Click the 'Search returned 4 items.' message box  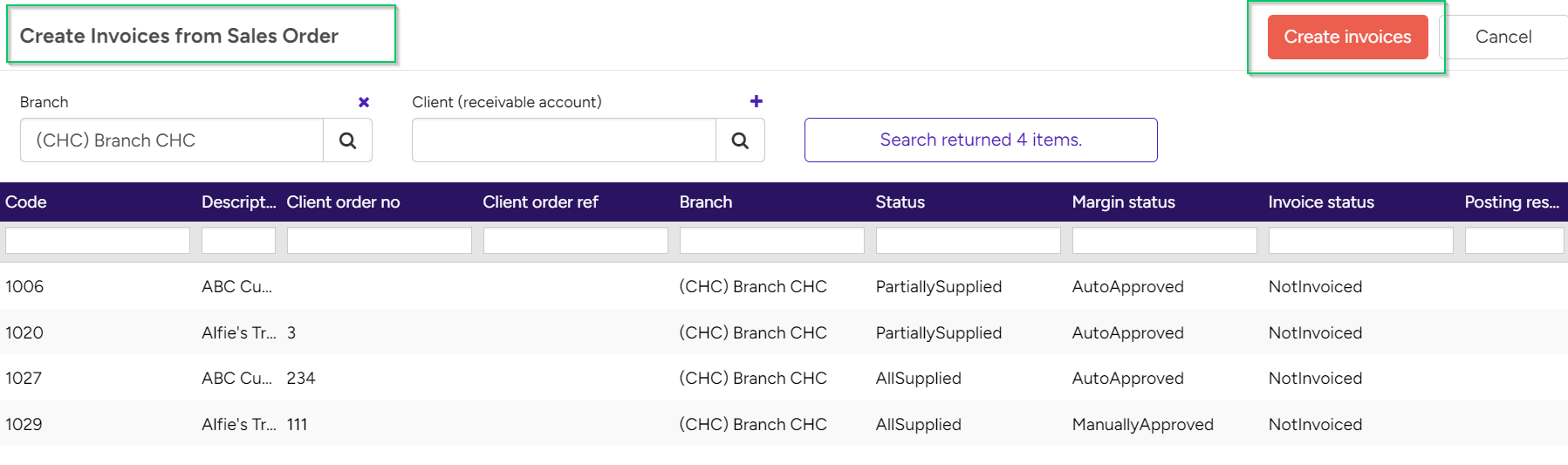(x=981, y=140)
